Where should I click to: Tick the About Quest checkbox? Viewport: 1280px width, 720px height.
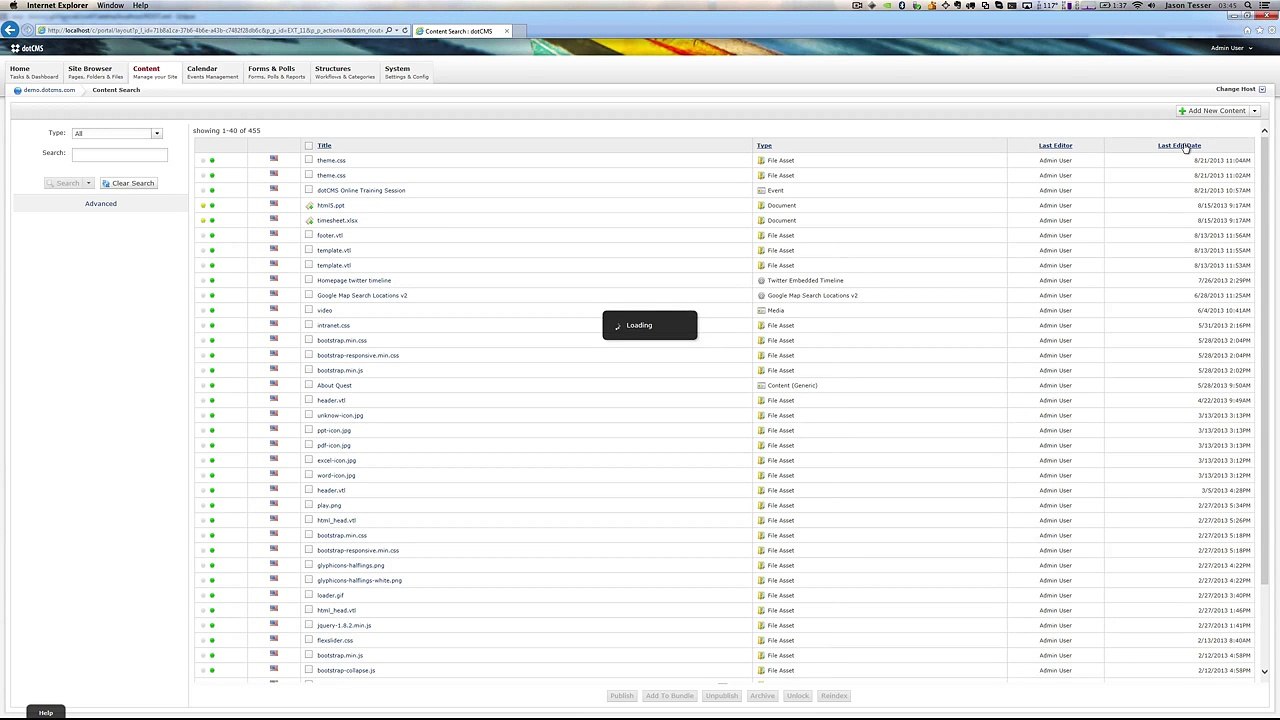point(309,385)
